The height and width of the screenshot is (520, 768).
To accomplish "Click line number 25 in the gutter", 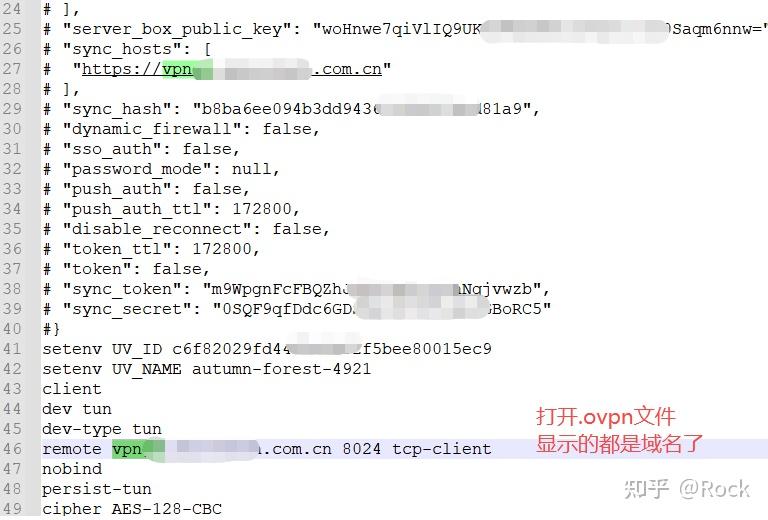I will (12, 29).
